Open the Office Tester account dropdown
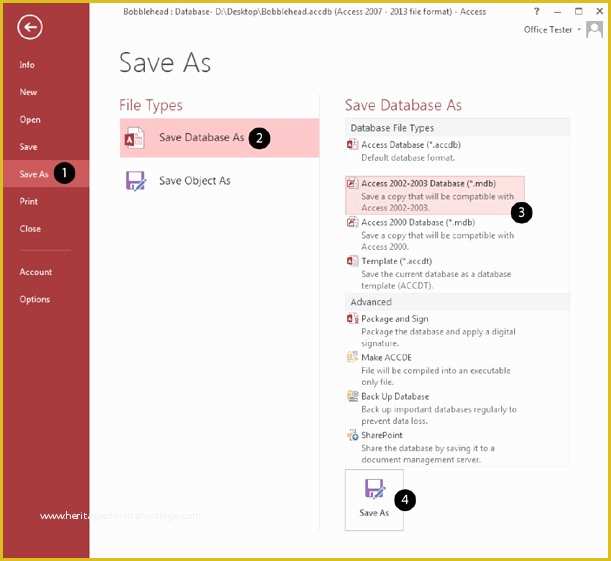This screenshot has width=611, height=561. (x=552, y=30)
